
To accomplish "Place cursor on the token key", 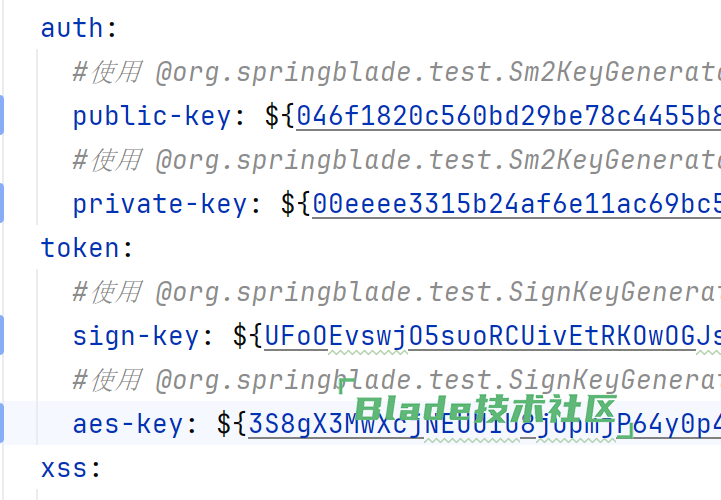I will pyautogui.click(x=78, y=248).
